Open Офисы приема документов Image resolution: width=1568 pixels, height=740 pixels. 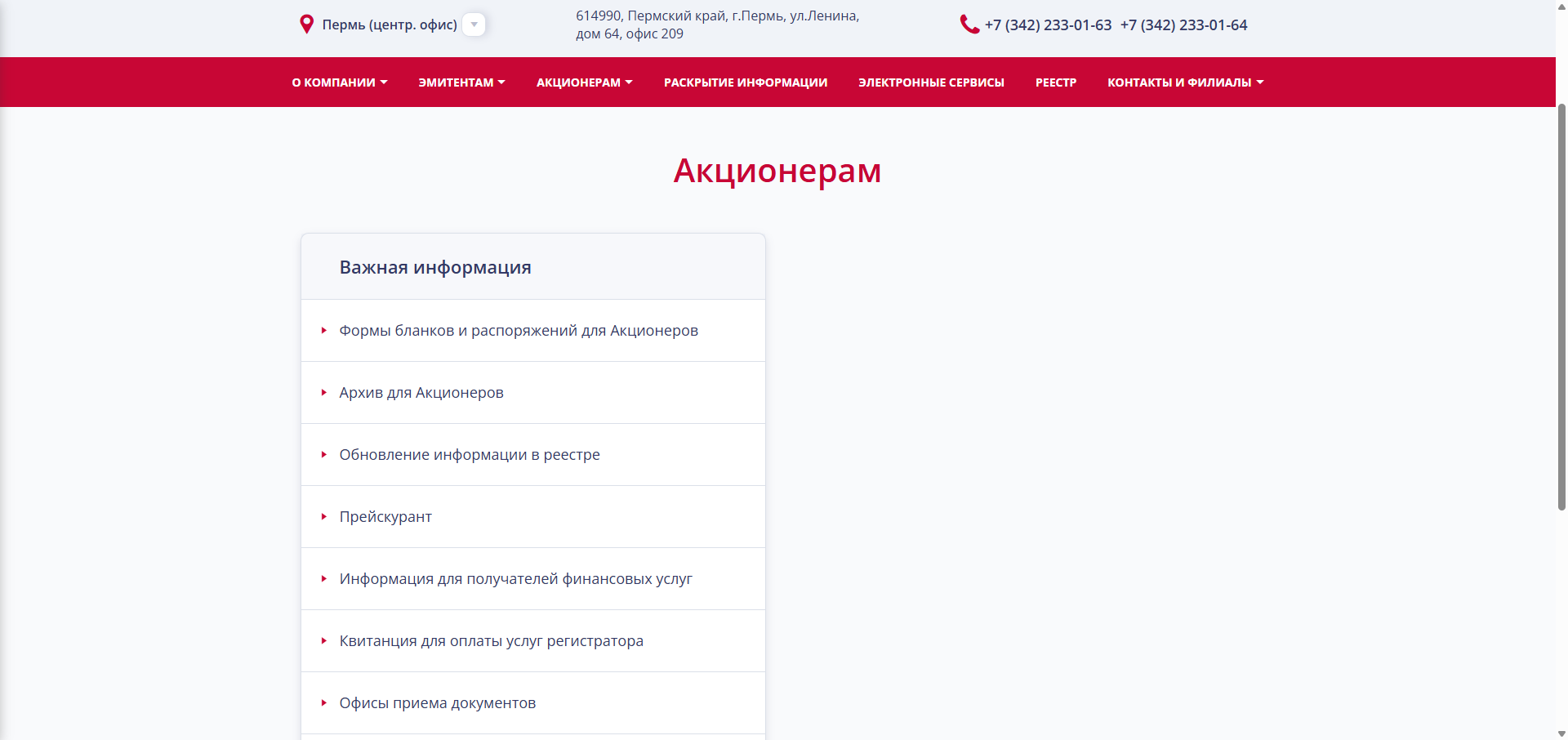tap(438, 703)
